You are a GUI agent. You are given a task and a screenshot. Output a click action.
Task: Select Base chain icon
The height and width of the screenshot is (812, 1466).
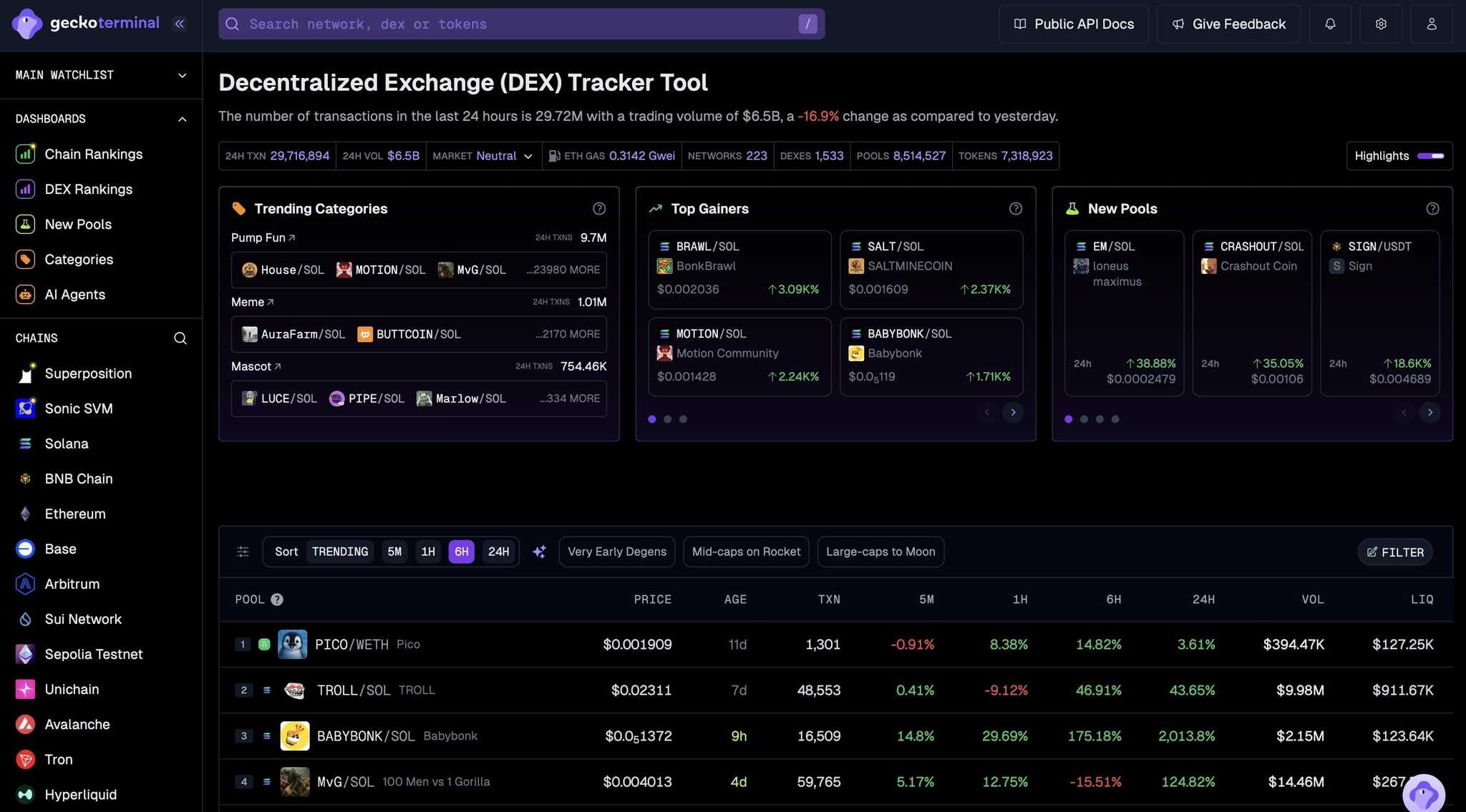(x=25, y=549)
